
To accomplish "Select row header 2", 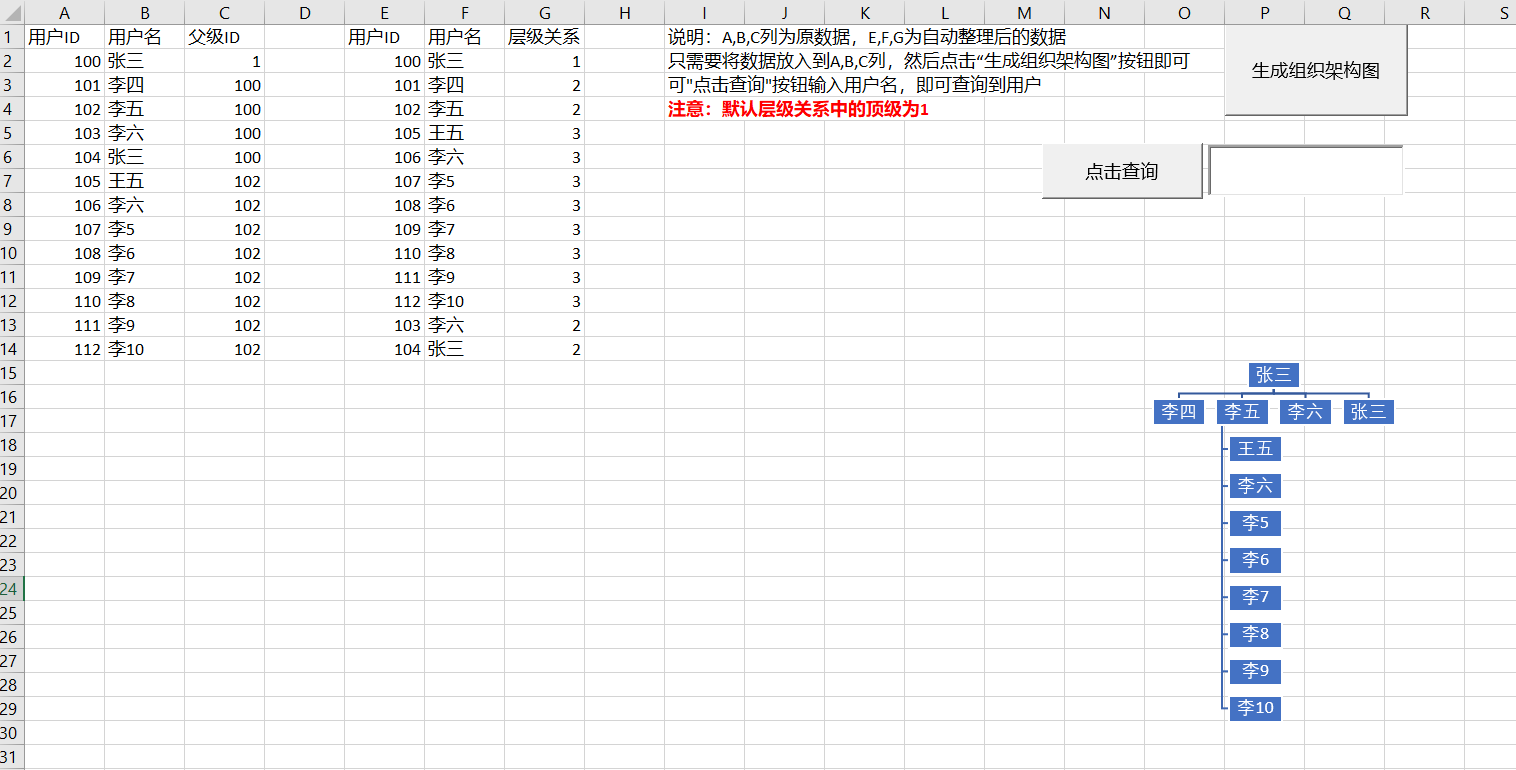I will tap(11, 60).
